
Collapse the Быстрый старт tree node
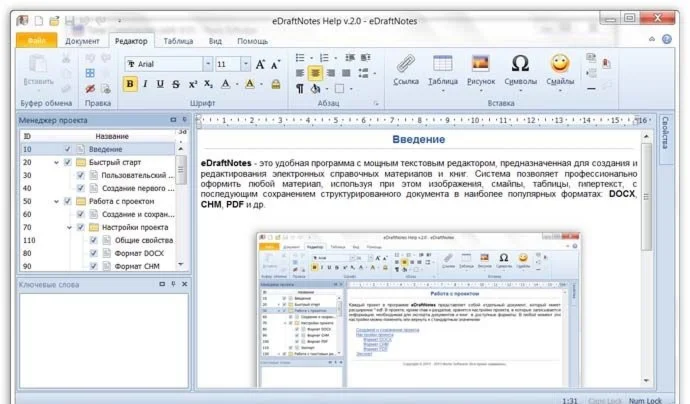(56, 162)
